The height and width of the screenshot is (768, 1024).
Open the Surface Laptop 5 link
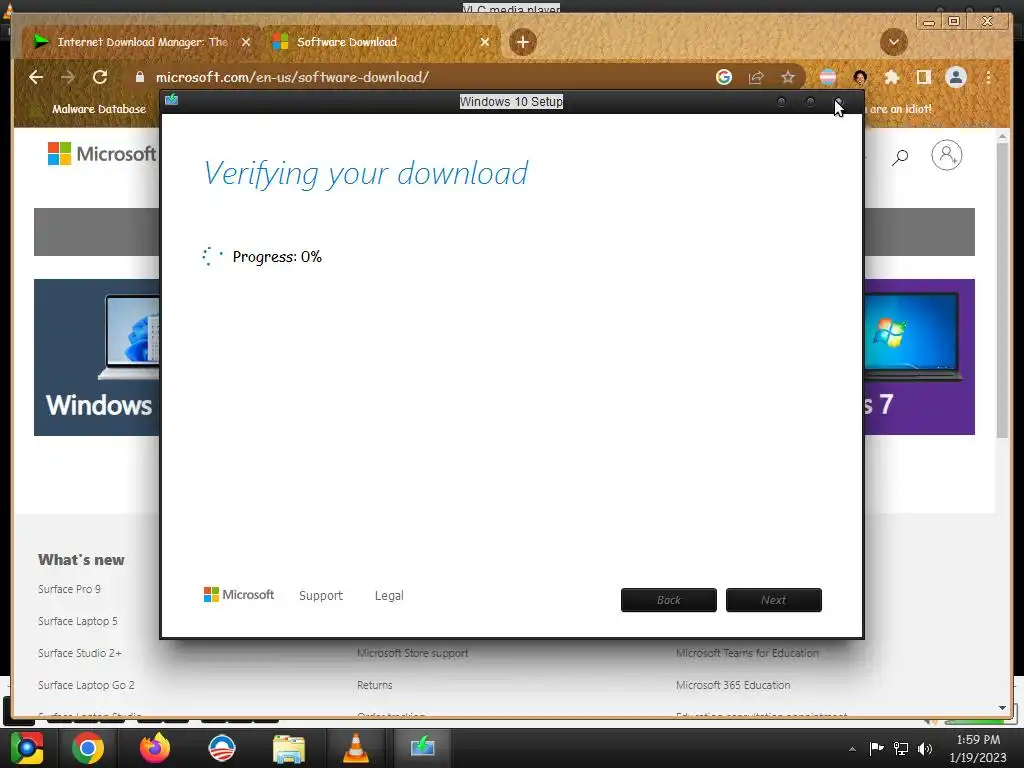[78, 621]
